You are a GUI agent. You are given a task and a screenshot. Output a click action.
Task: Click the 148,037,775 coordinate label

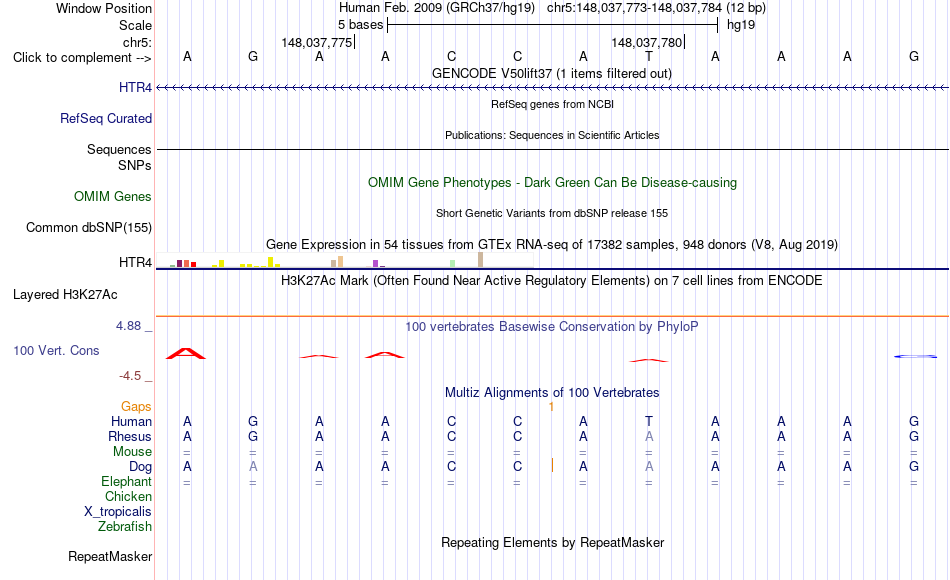(317, 42)
